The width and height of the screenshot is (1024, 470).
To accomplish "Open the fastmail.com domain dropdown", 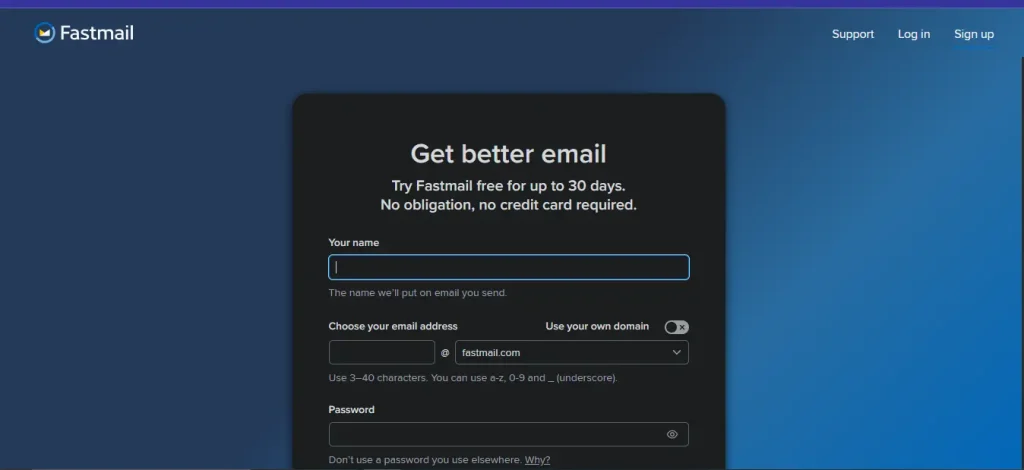I will click(571, 352).
